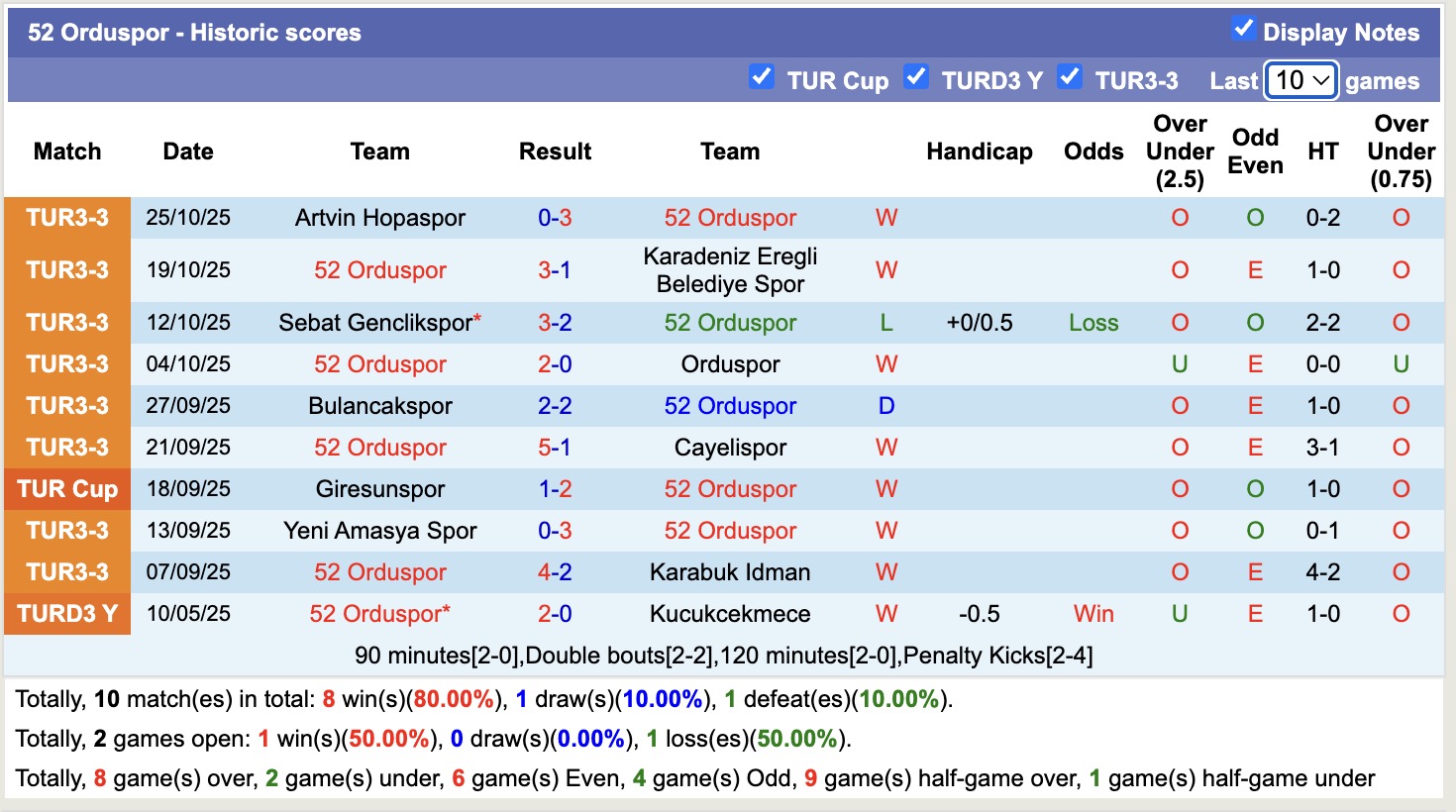The image size is (1456, 812).
Task: Open the Last games count dropdown
Action: pos(1301,79)
